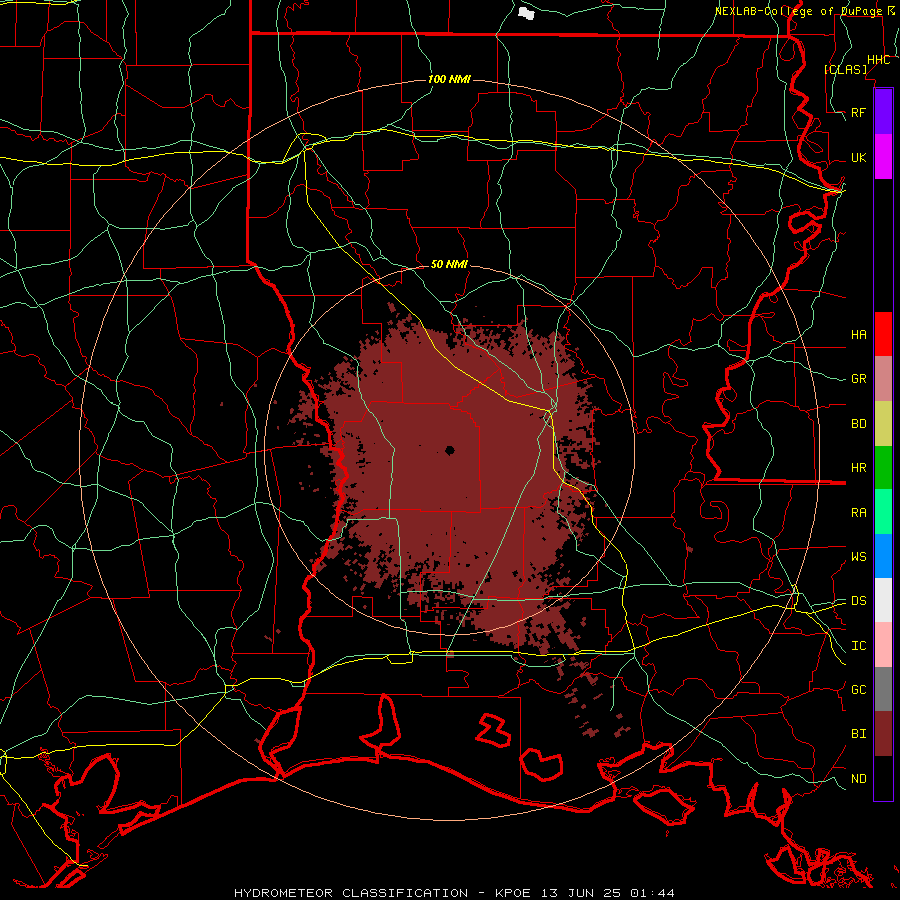
Task: Click the purple RF legend color swatch
Action: pyautogui.click(x=883, y=112)
